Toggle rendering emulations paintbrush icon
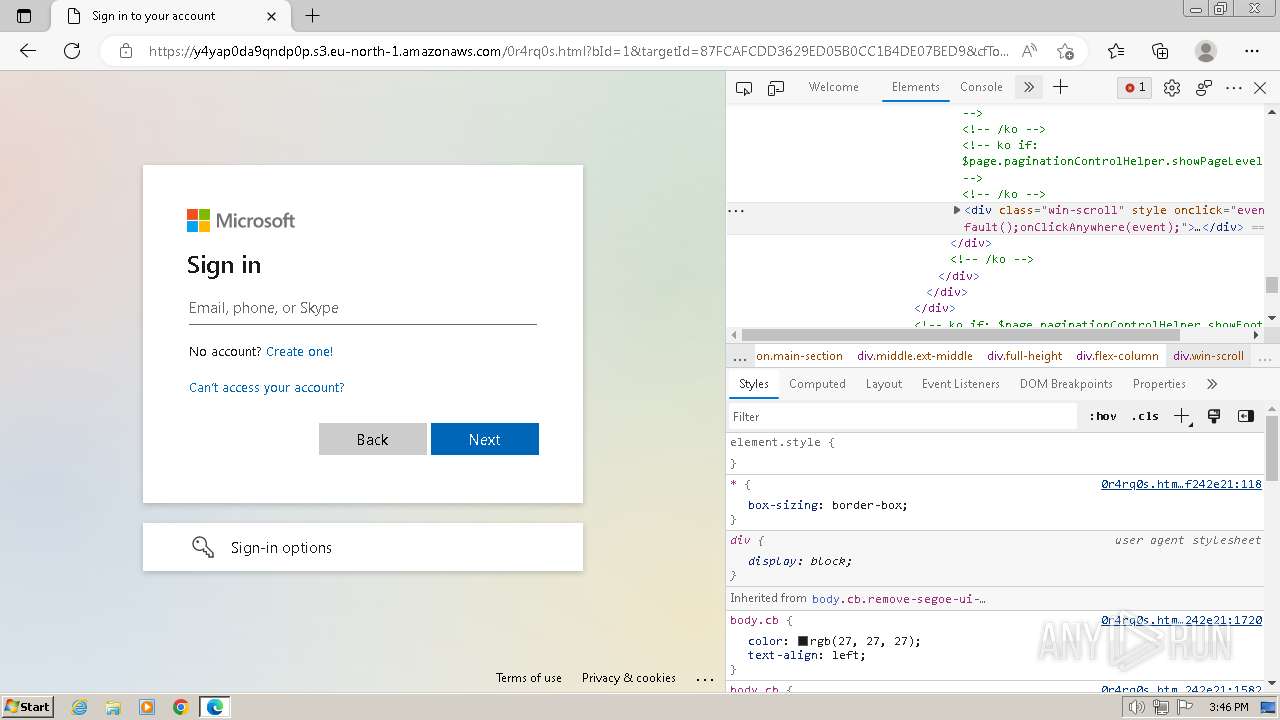 1214,417
